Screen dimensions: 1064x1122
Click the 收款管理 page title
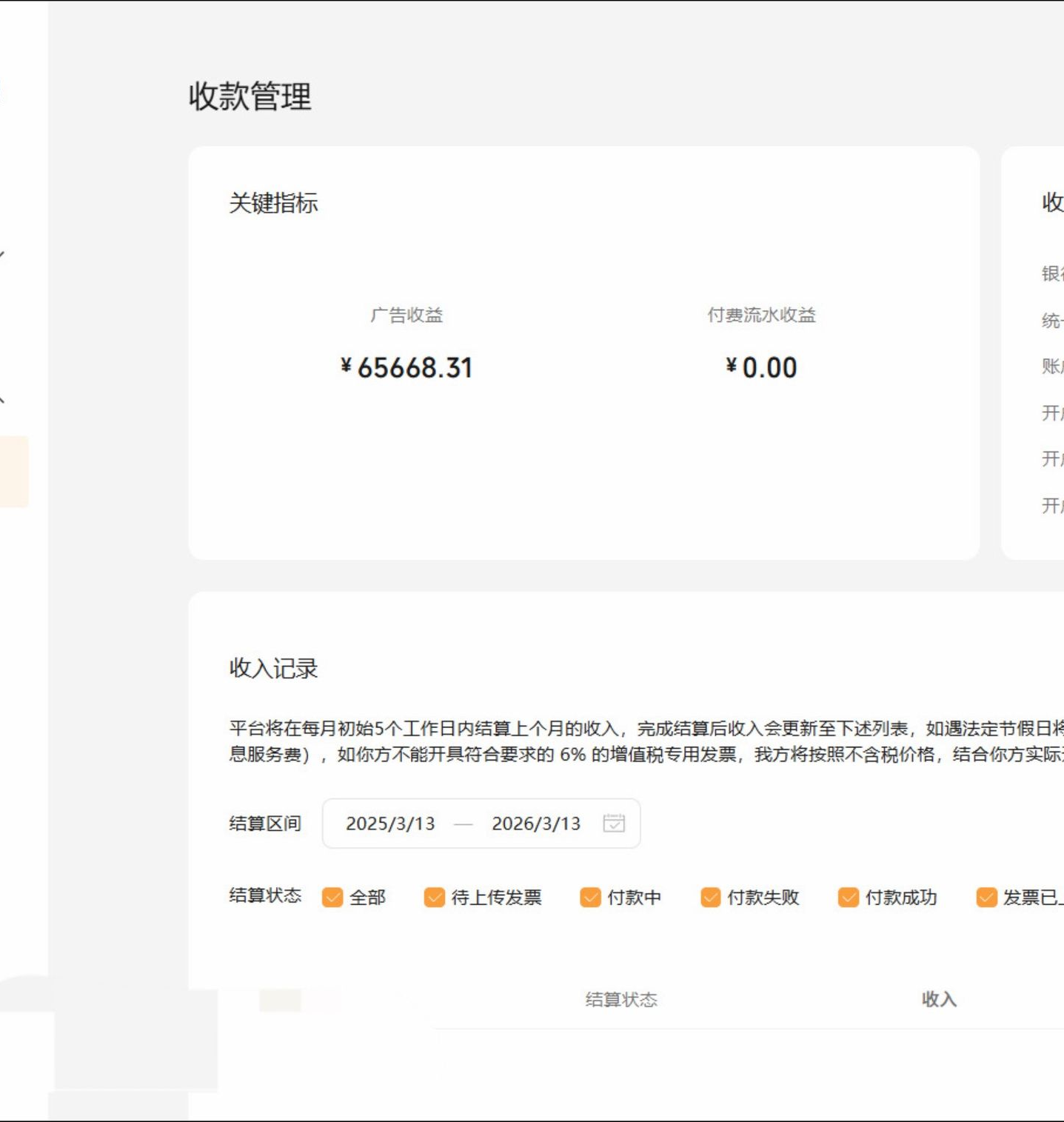click(x=250, y=96)
